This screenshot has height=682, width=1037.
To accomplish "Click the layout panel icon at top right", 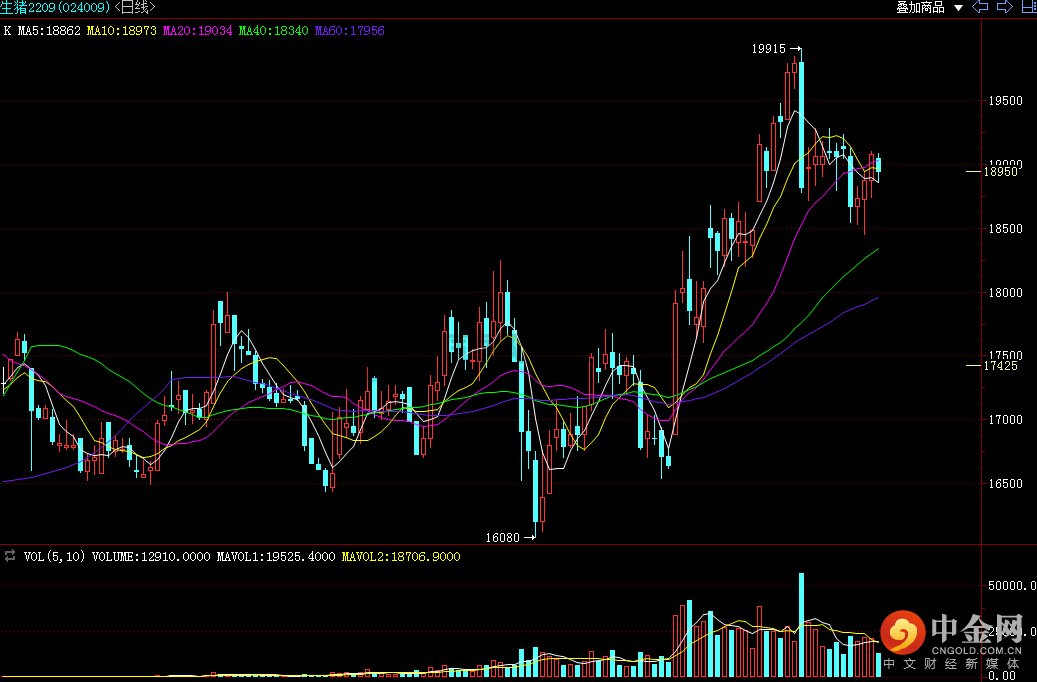I will (1029, 7).
